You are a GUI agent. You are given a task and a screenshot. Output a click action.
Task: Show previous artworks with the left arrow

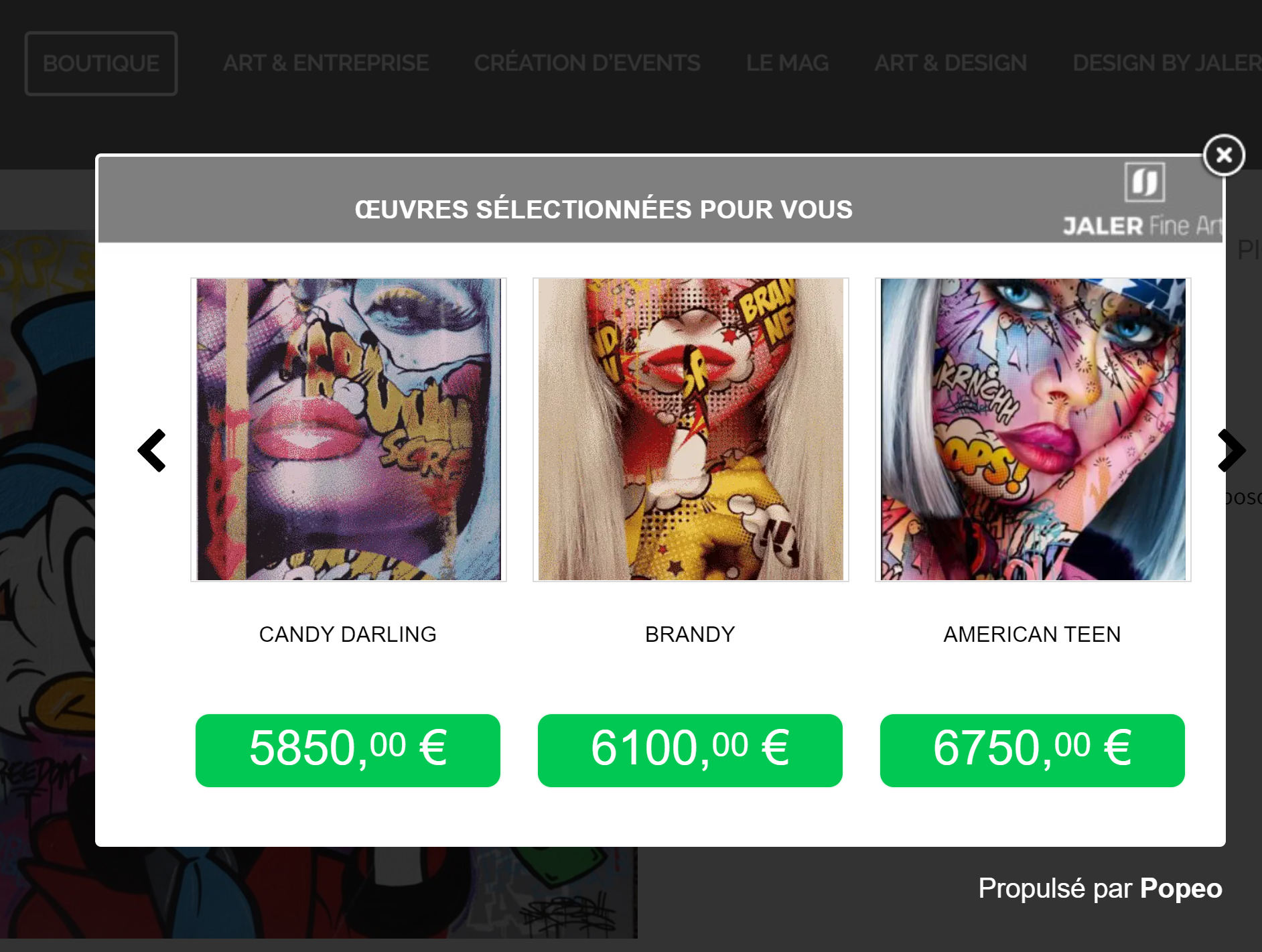(x=152, y=450)
